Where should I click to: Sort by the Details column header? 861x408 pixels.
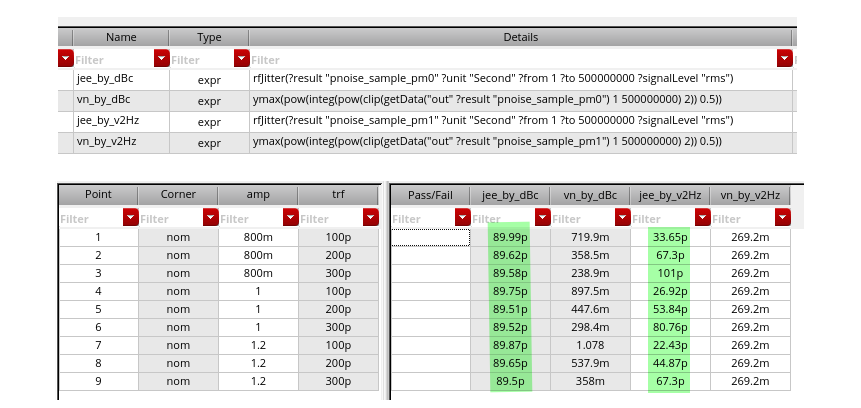(x=522, y=37)
